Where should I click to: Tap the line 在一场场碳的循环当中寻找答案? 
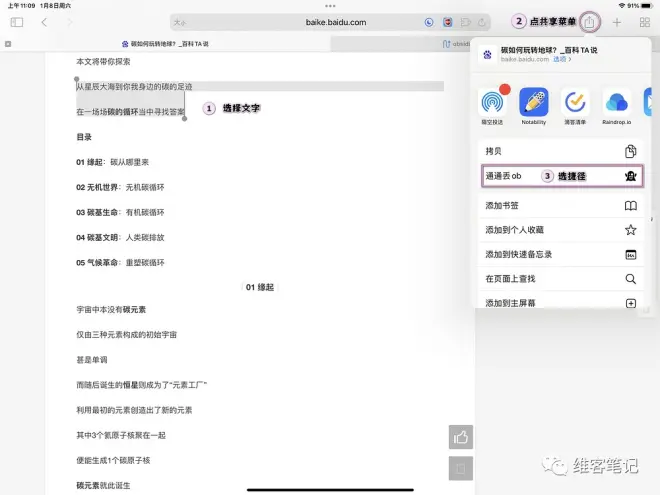coord(130,112)
